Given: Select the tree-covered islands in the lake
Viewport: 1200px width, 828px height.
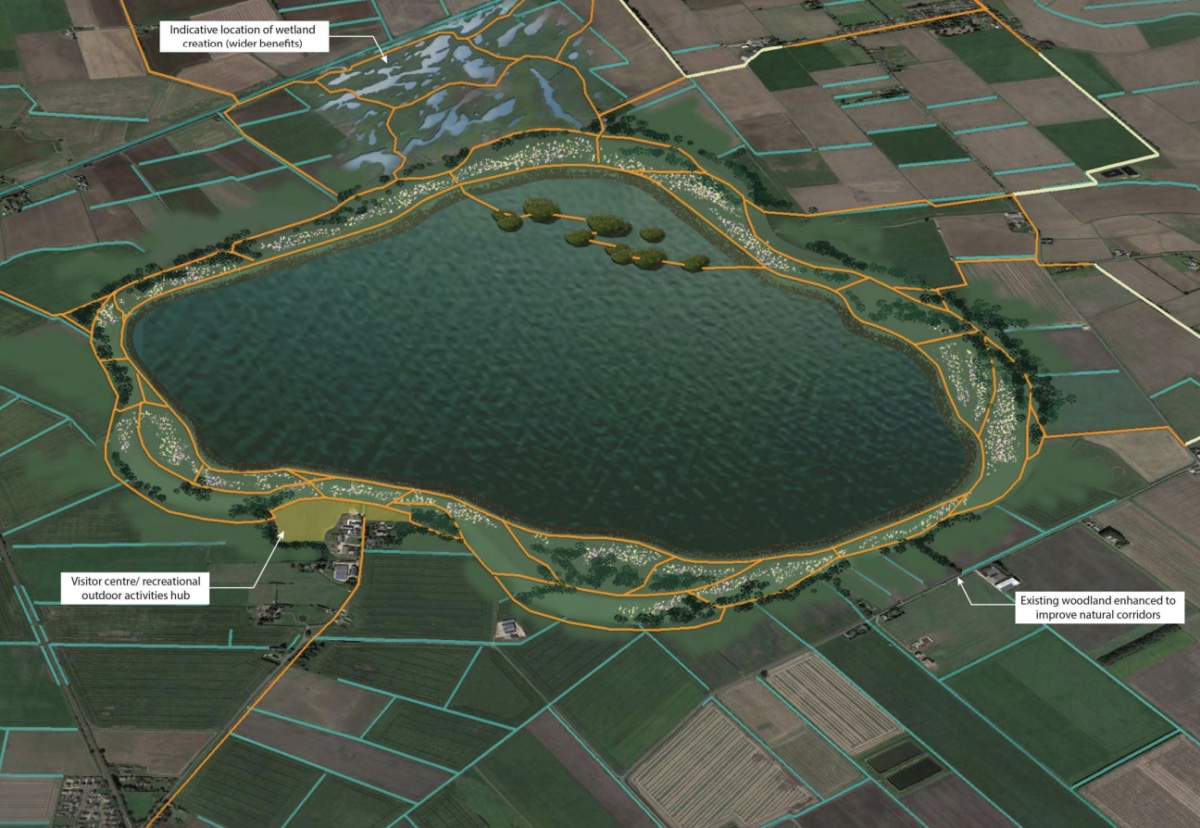Looking at the screenshot, I should 600,235.
